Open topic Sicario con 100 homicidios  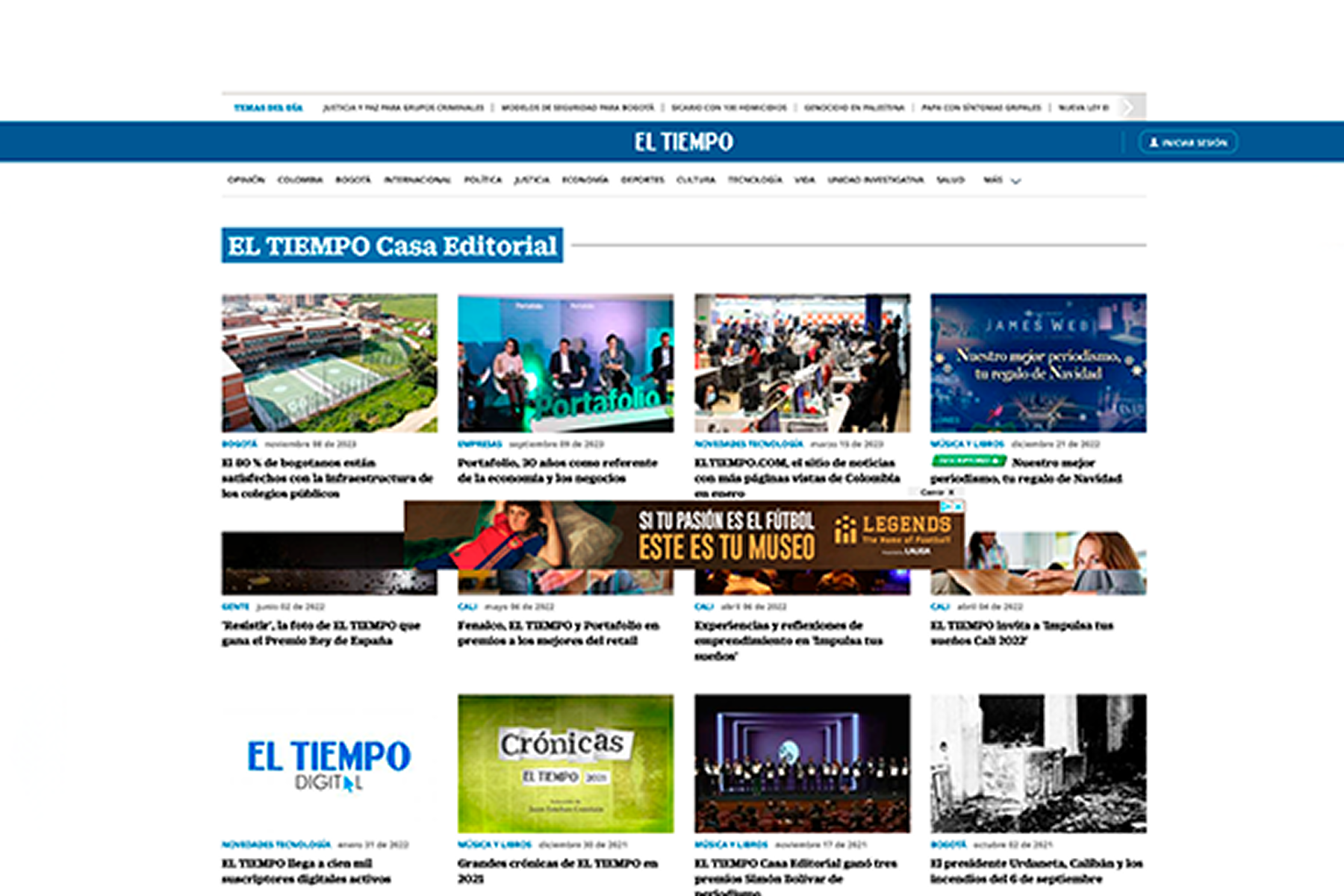[x=729, y=108]
